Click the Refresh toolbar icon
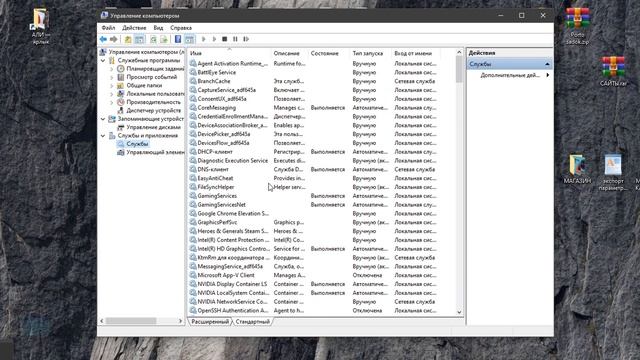 [153, 39]
